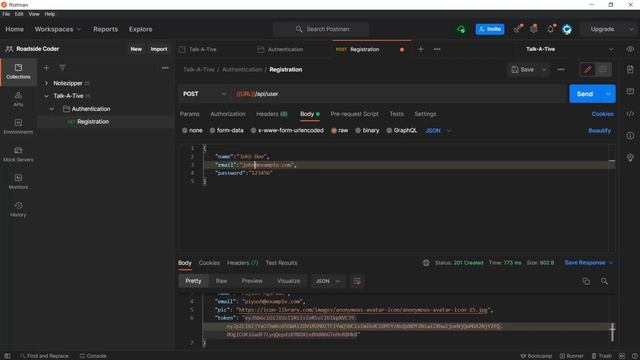Click the Send button
The width and height of the screenshot is (640, 360).
click(x=585, y=94)
